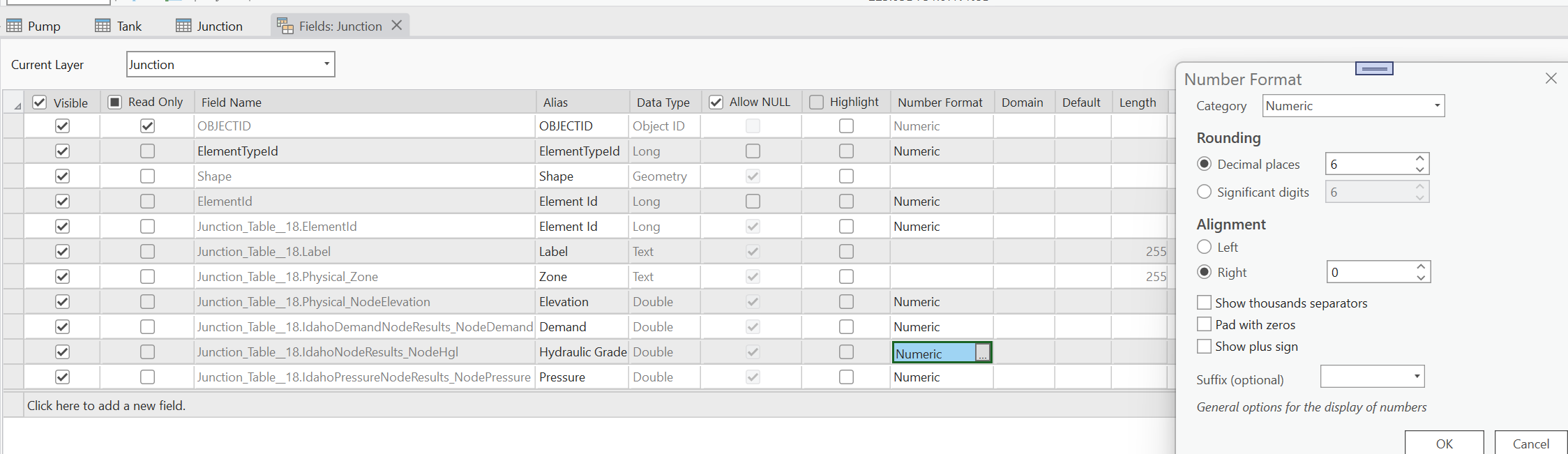Open the Current Layer dropdown
1568x454 pixels.
(x=326, y=64)
